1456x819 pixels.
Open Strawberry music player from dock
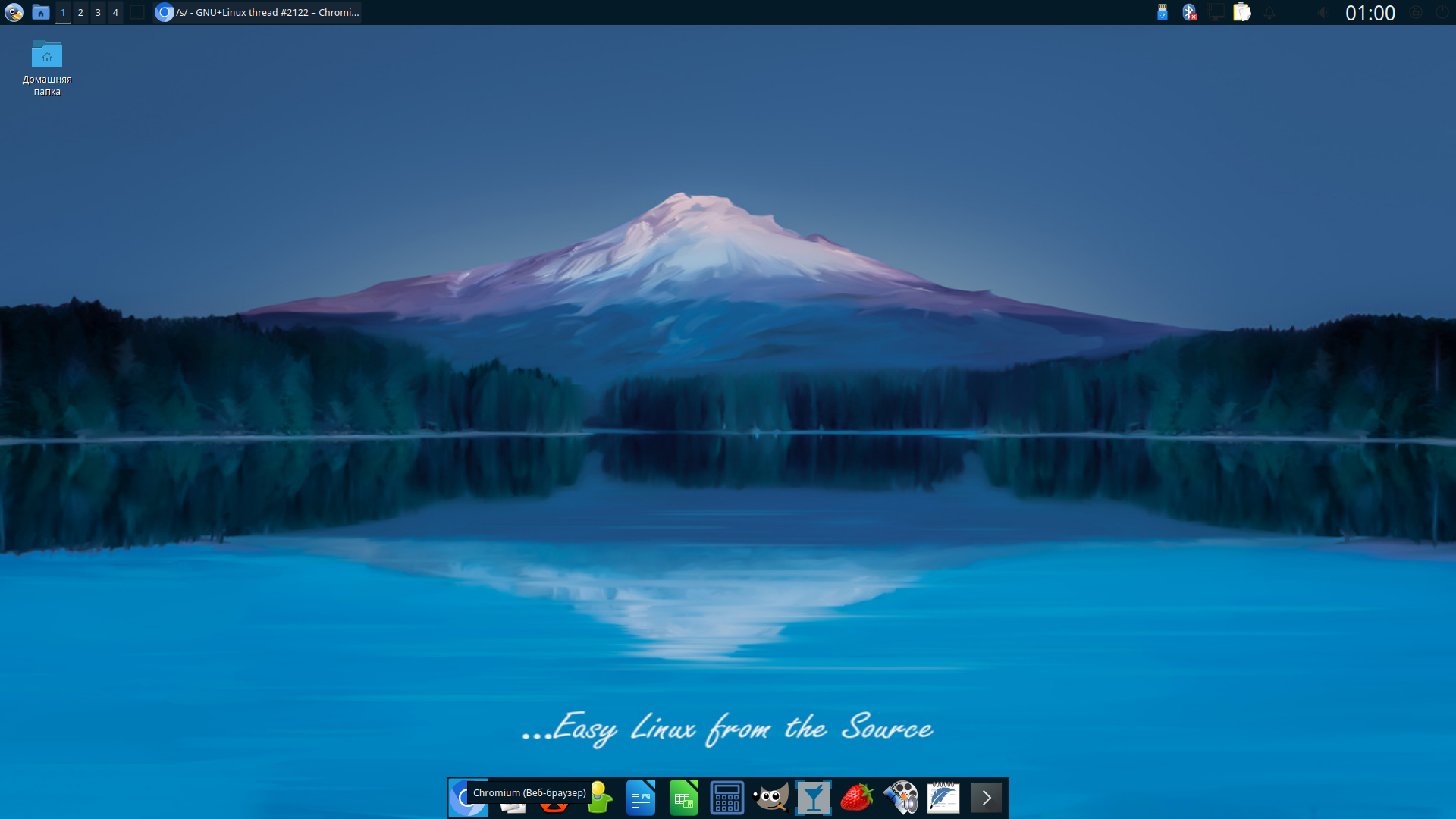pyautogui.click(x=857, y=798)
